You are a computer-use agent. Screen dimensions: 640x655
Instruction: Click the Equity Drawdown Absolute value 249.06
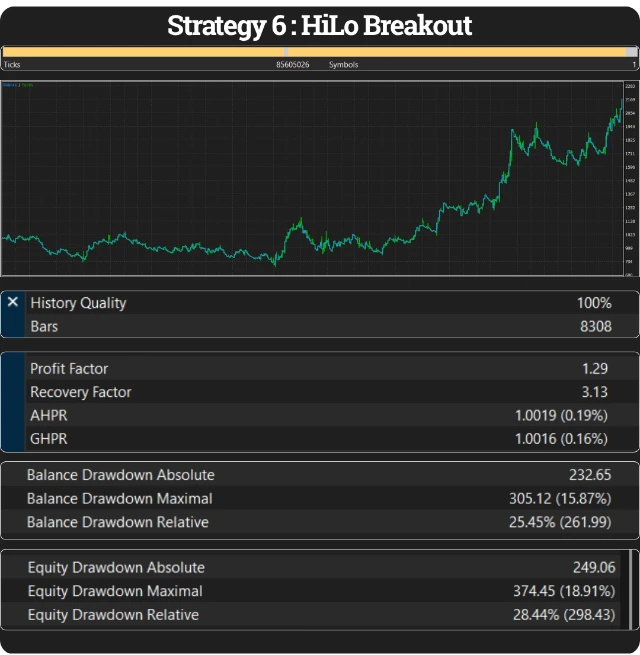(591, 567)
